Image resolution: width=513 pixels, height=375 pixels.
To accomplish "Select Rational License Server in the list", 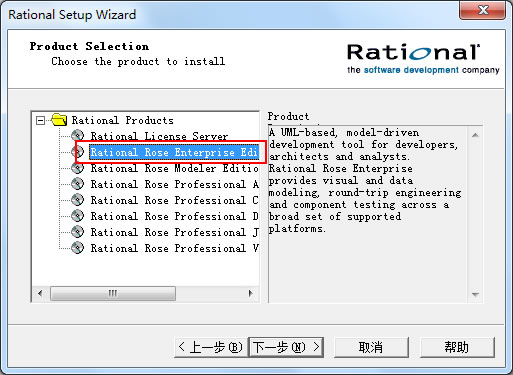I will tap(159, 136).
